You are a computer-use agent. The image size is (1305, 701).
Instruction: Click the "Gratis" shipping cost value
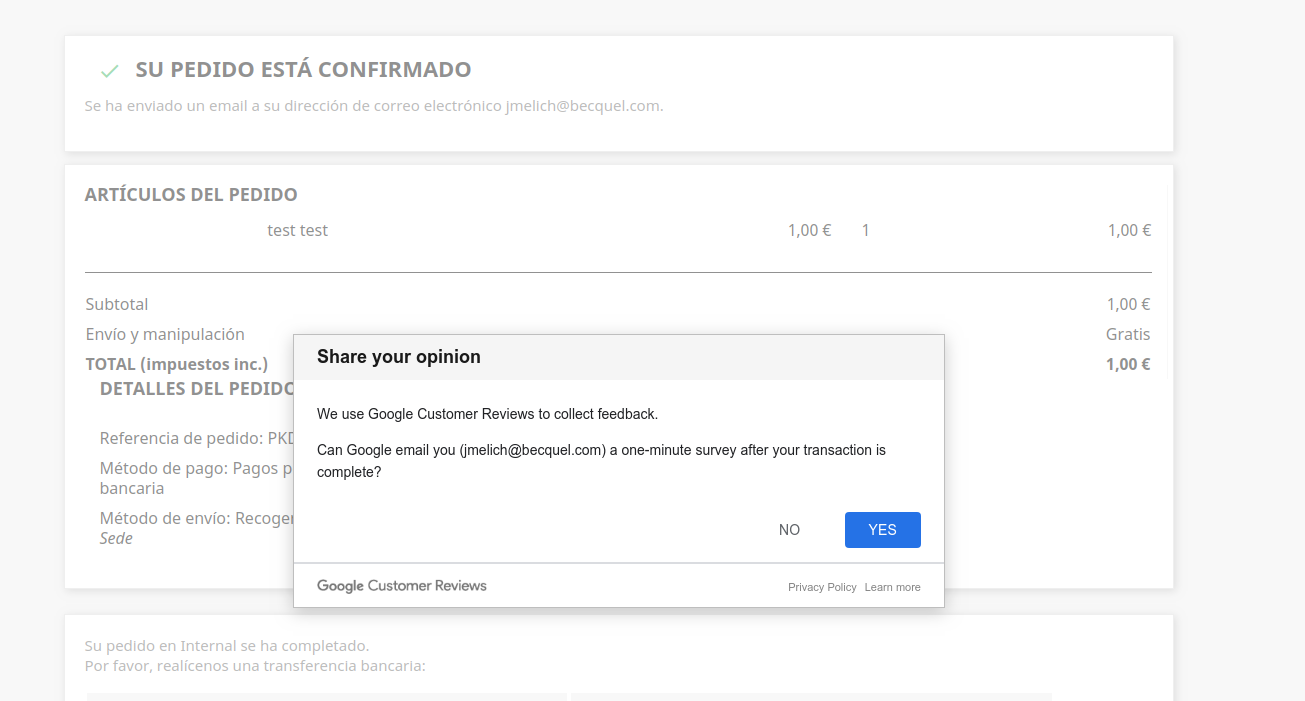pyautogui.click(x=1128, y=335)
